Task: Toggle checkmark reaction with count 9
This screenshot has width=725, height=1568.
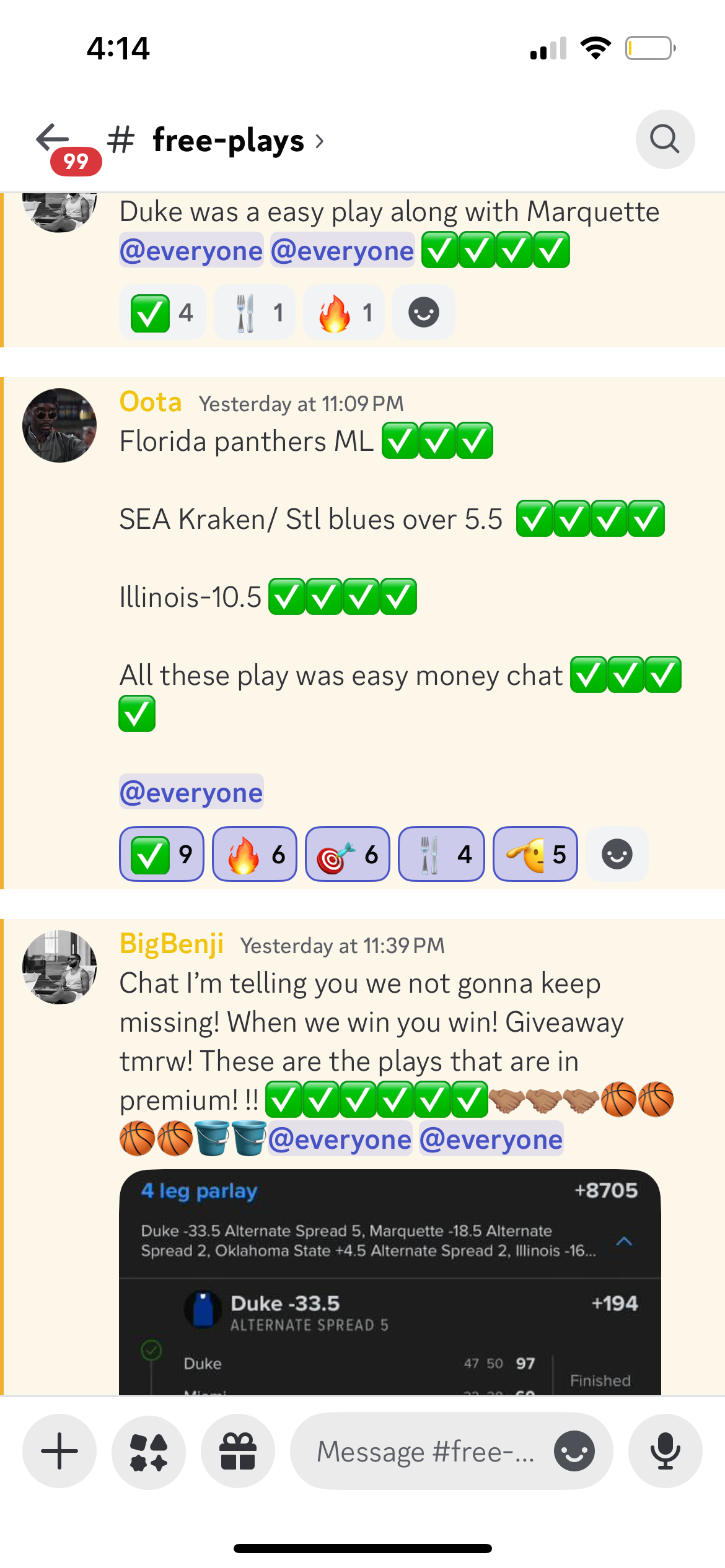Action: pyautogui.click(x=162, y=854)
